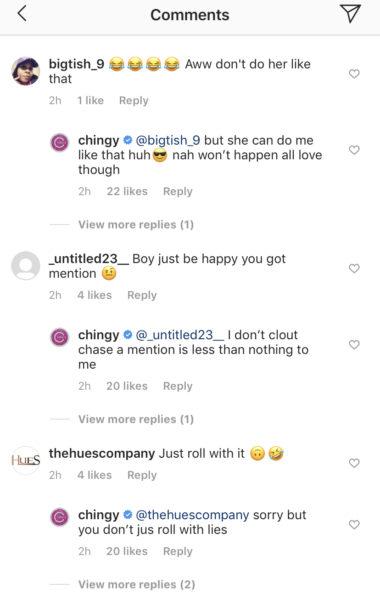This screenshot has width=380, height=600.
Task: Open _untitled23_'s default avatar
Action: pyautogui.click(x=26, y=266)
